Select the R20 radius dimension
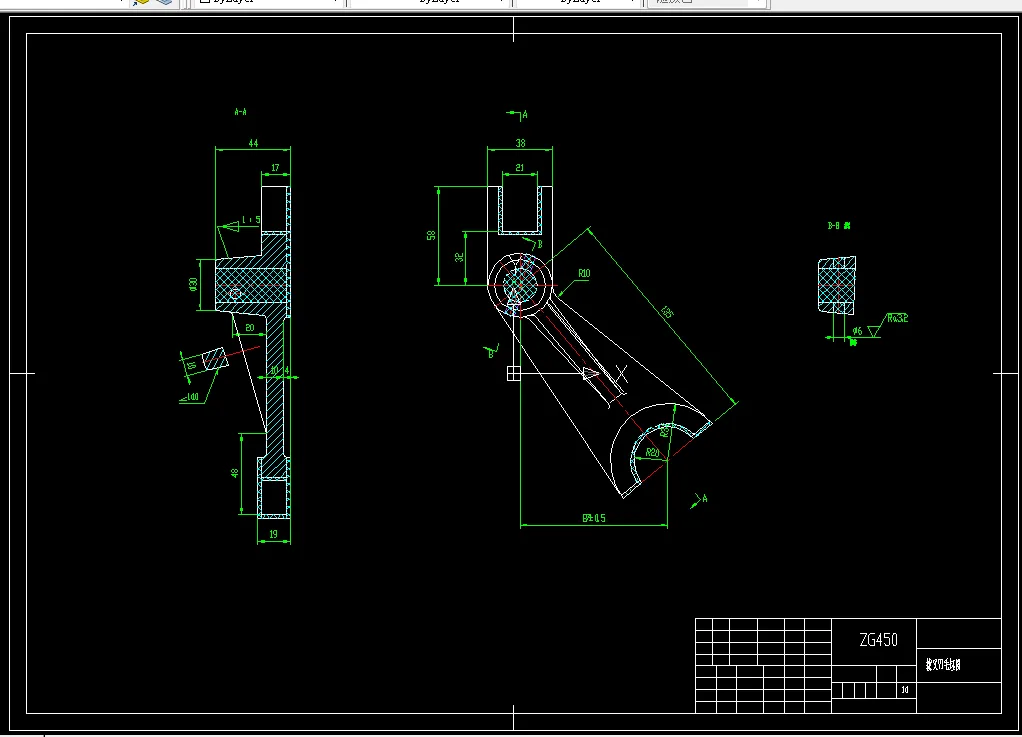The width and height of the screenshot is (1022, 737). [652, 452]
